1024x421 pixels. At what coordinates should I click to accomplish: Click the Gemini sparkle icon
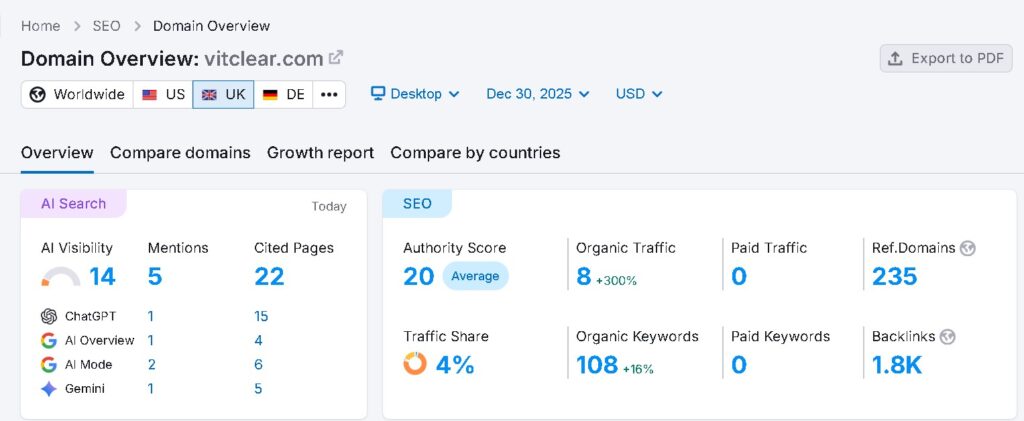coord(48,389)
